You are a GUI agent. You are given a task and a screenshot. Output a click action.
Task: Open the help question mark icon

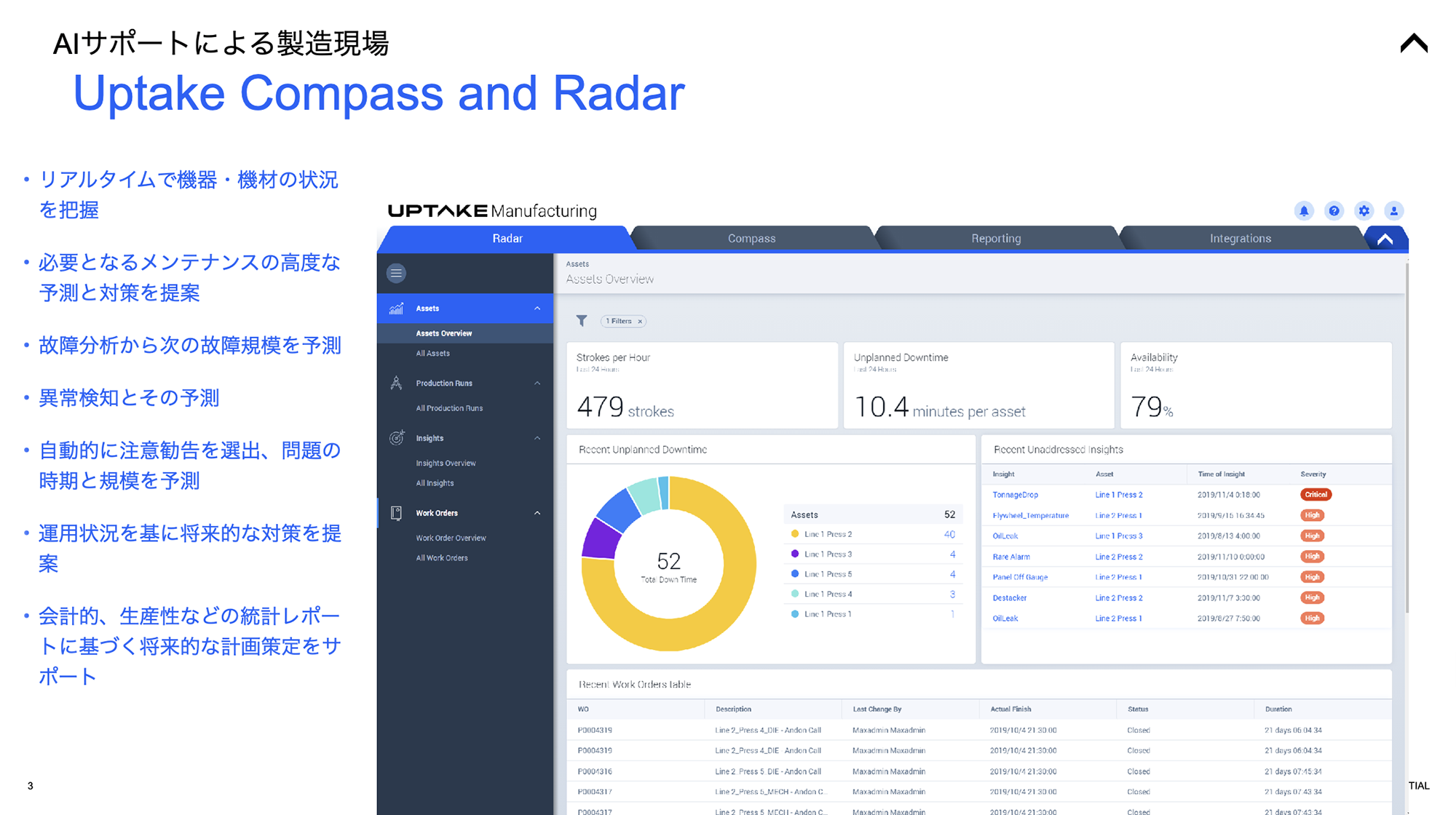[x=1334, y=211]
